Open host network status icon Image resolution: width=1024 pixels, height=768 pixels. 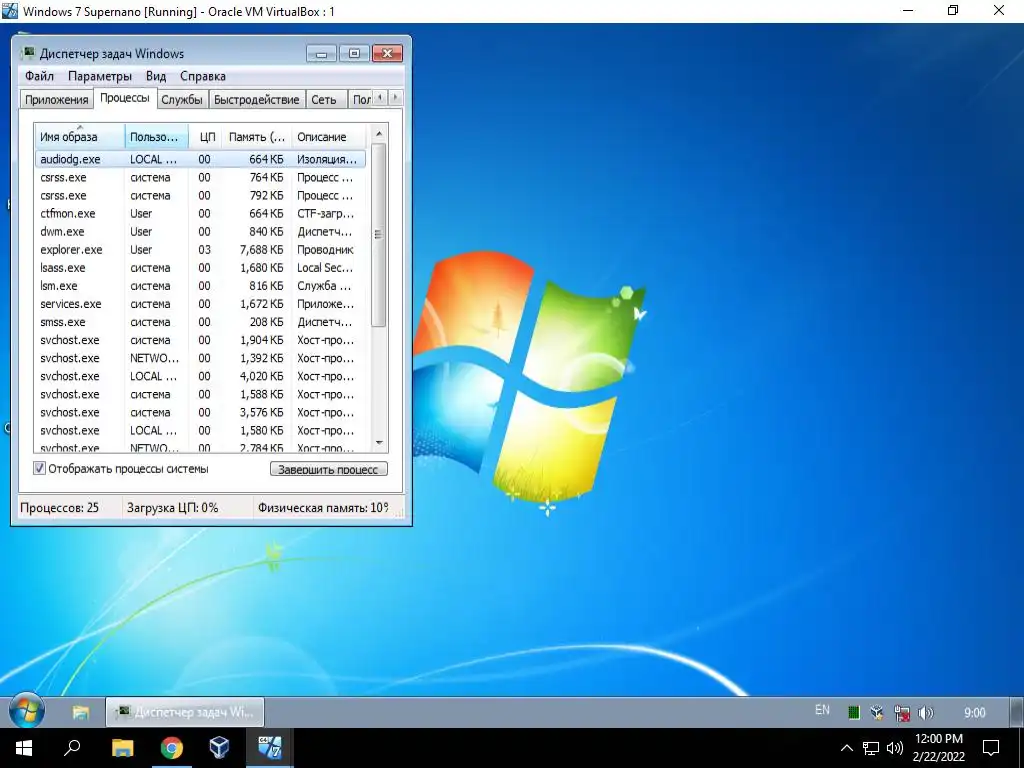(871, 748)
